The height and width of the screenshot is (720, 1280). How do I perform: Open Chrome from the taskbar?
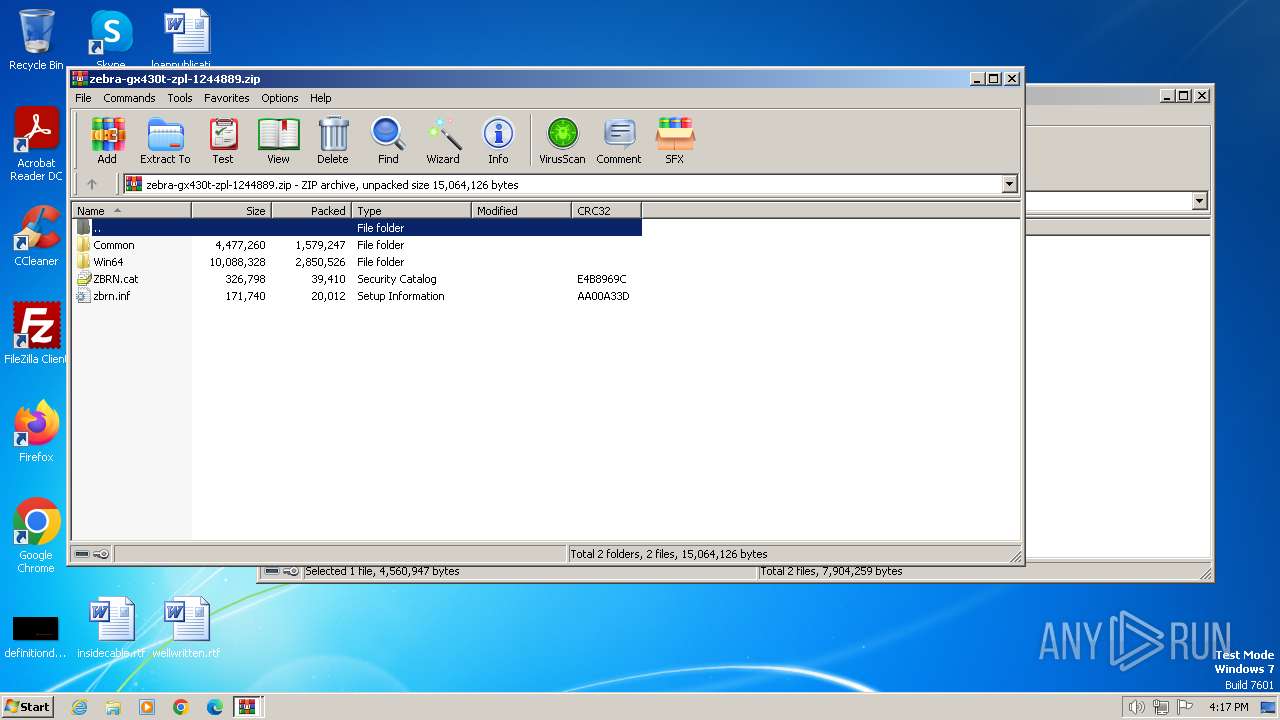pyautogui.click(x=180, y=707)
